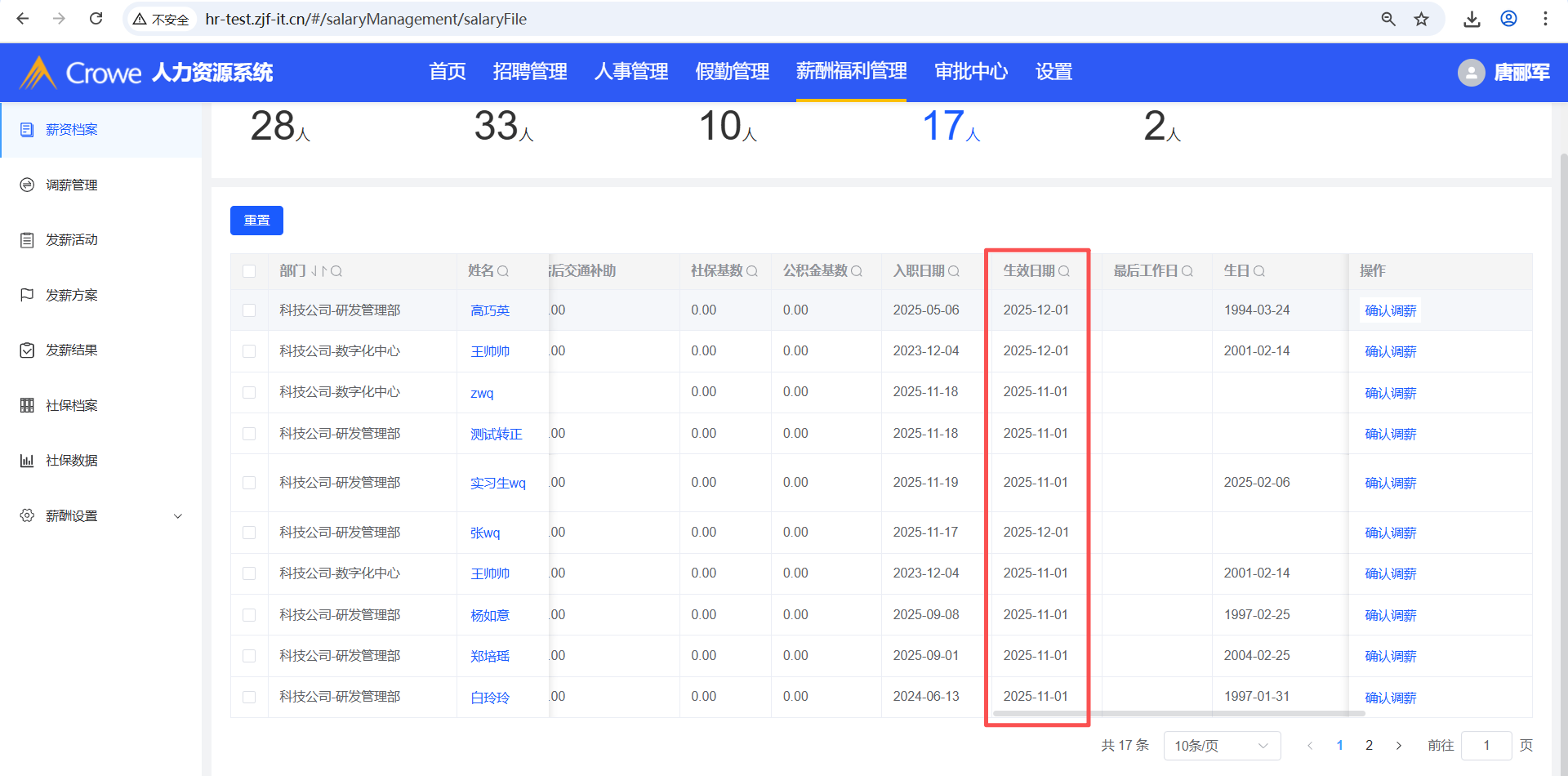
Task: Click search icon beside 生效日期 header
Action: pyautogui.click(x=1064, y=271)
